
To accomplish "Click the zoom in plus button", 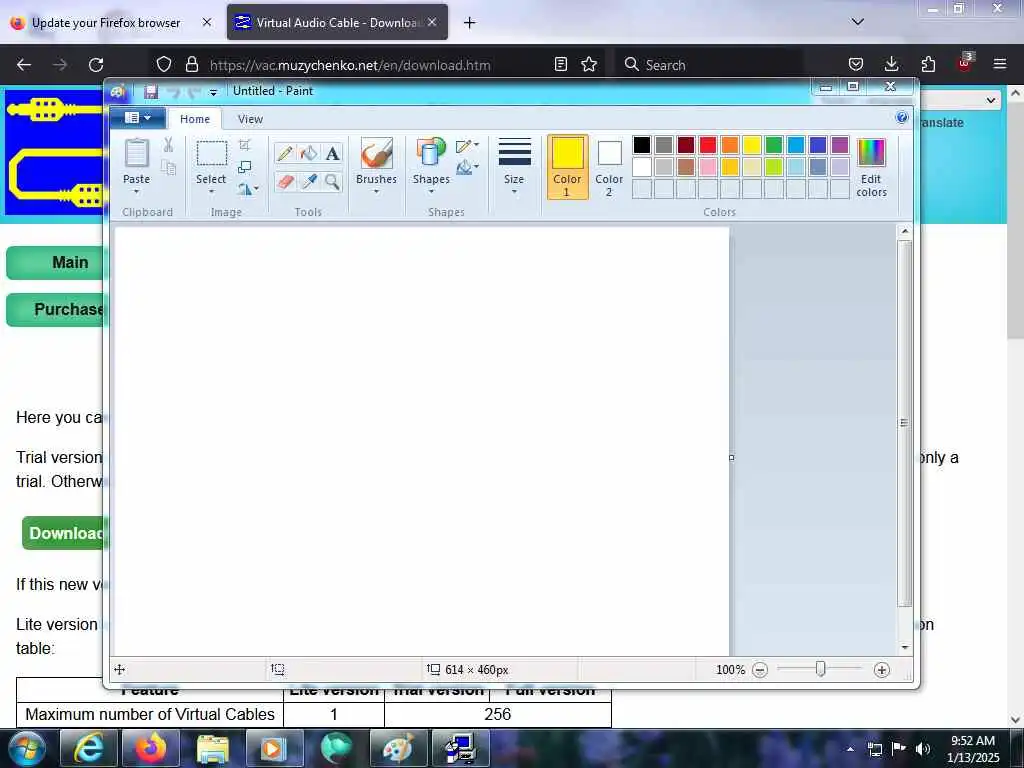I will click(882, 670).
